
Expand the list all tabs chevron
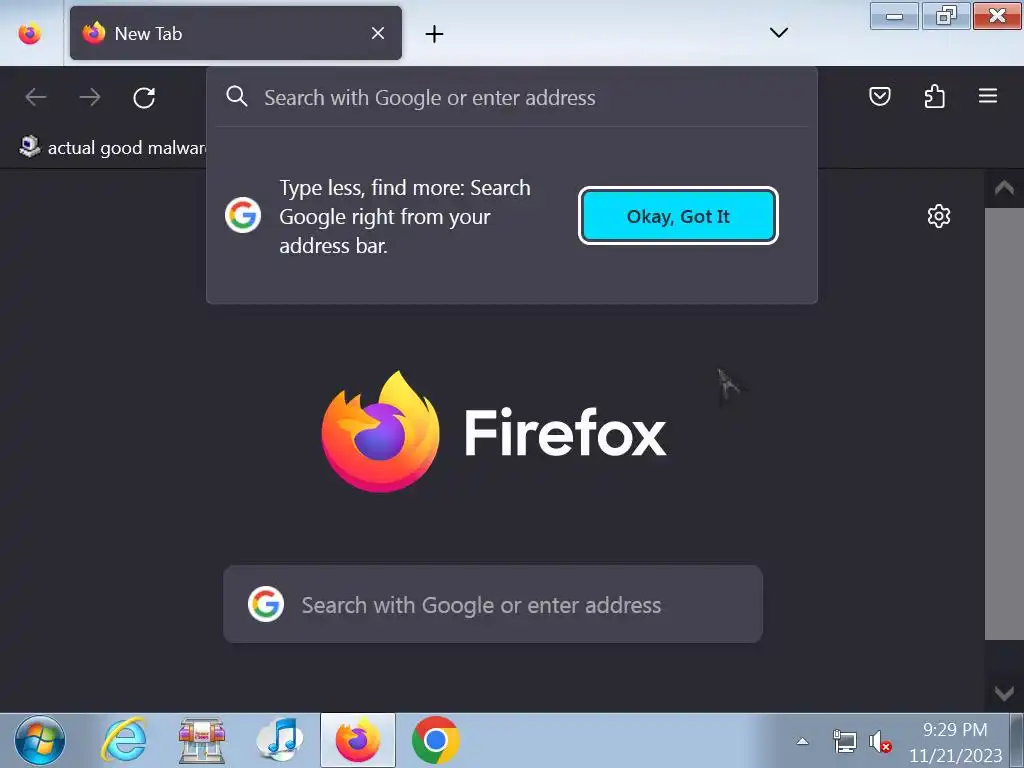(778, 33)
